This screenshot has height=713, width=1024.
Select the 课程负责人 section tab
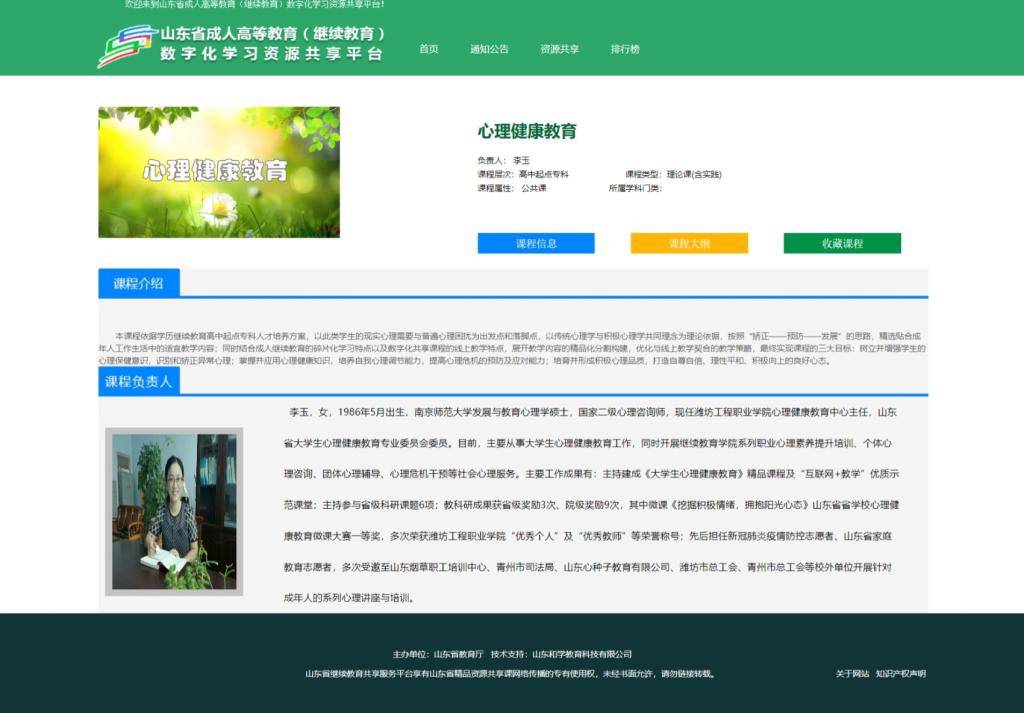pos(138,381)
